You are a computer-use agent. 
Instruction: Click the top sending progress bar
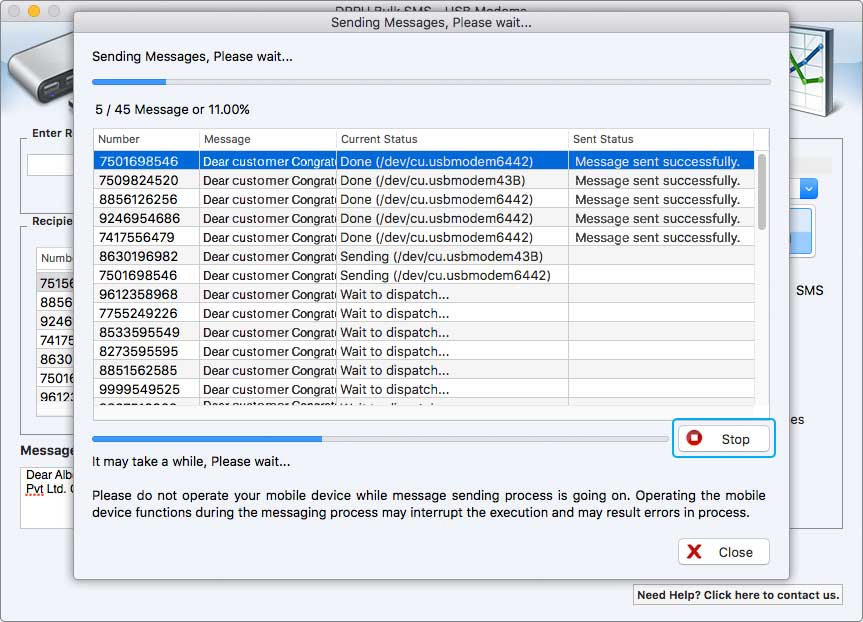tap(431, 82)
